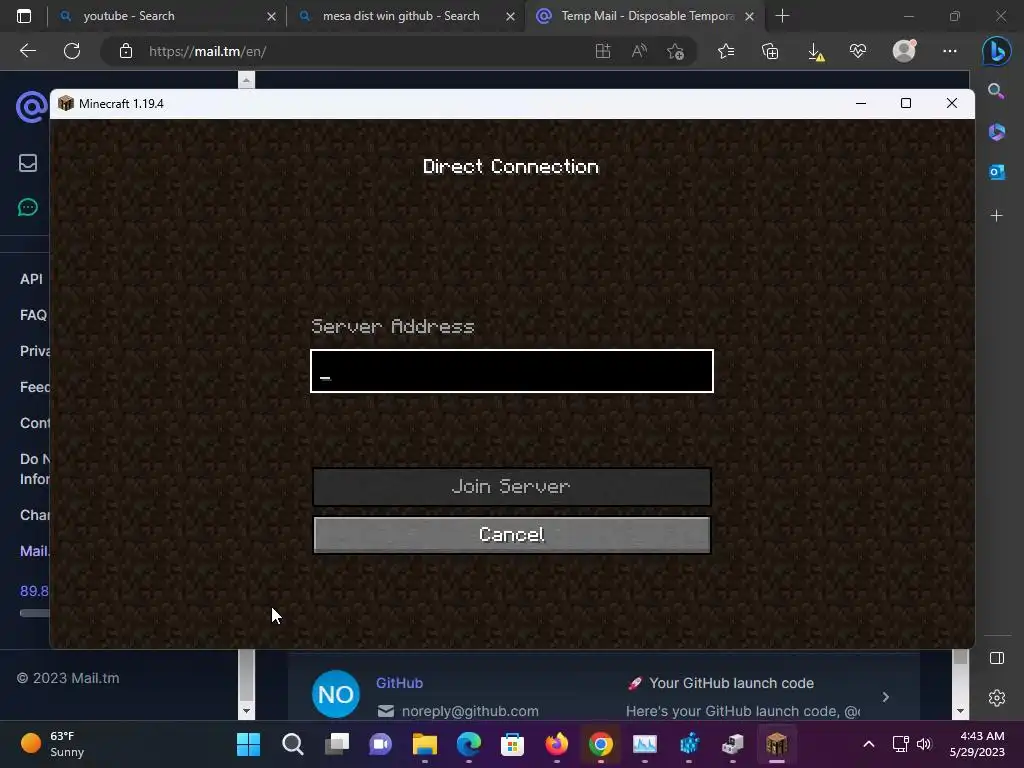1024x768 pixels.
Task: Close the youtube - Search tab
Action: coord(271,16)
